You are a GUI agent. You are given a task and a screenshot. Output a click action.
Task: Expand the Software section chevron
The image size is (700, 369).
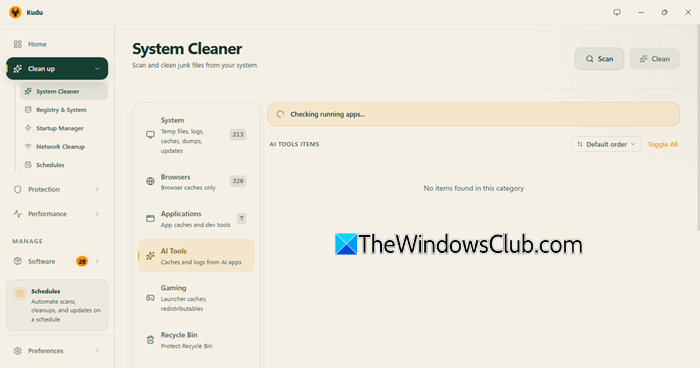(97, 261)
